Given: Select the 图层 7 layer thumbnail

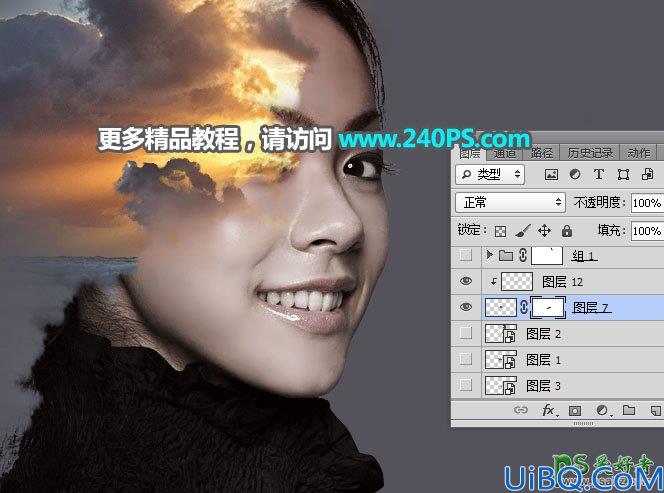Looking at the screenshot, I should tap(501, 307).
